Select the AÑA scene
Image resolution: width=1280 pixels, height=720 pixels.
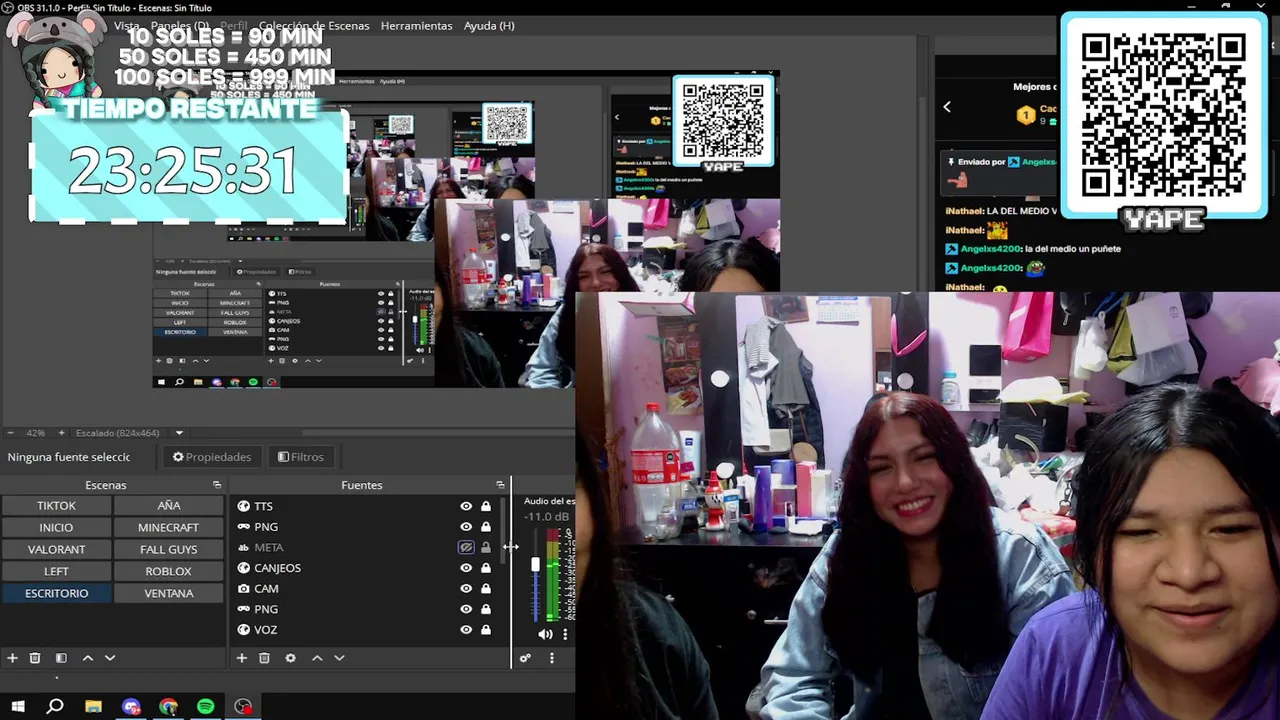[x=168, y=506]
